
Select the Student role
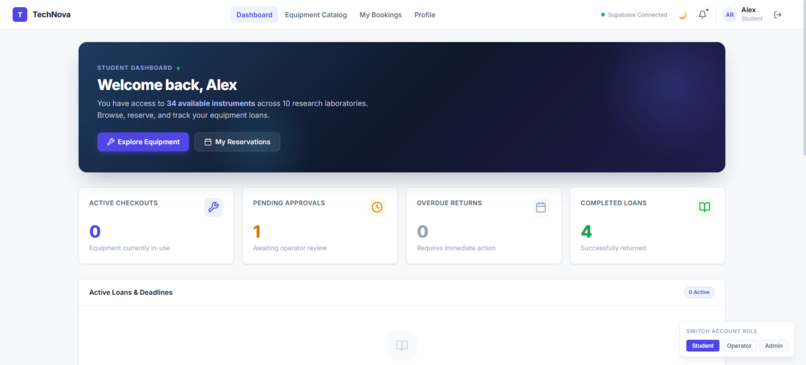[702, 346]
